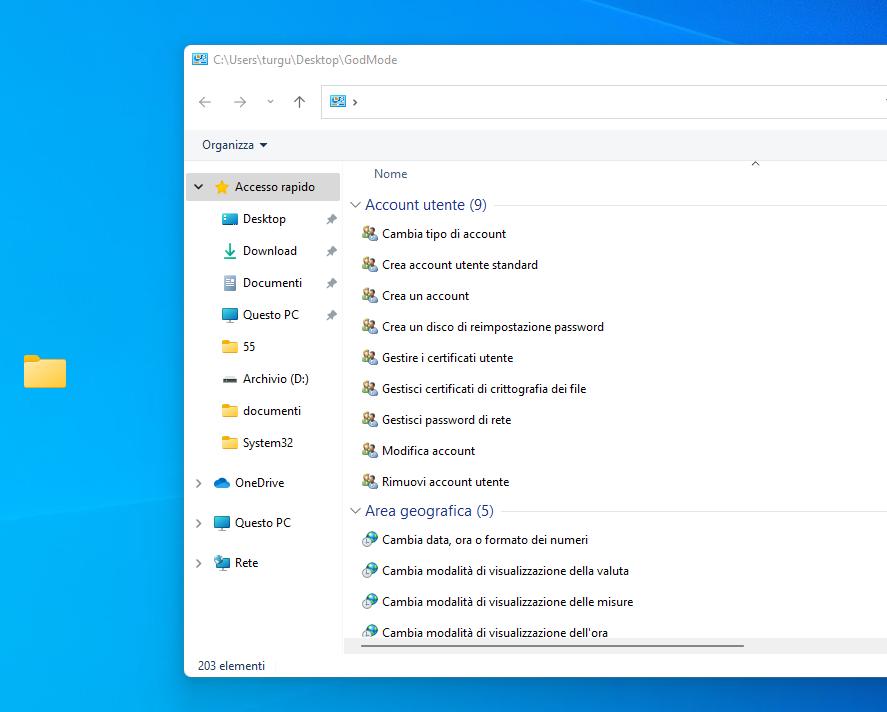Expand the OneDrive tree node

[199, 483]
